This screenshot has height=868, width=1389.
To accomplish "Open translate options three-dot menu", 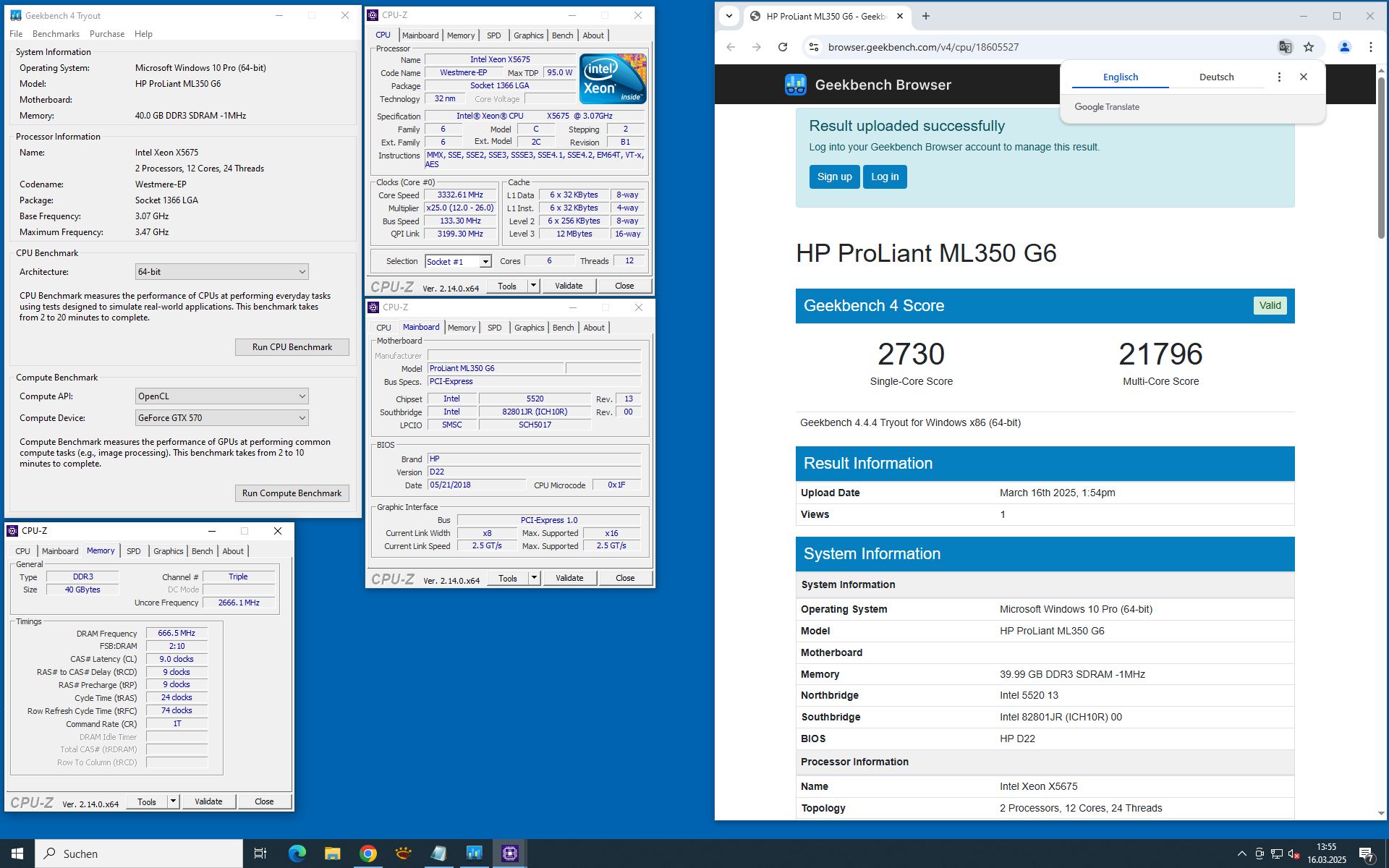I will tap(1279, 77).
